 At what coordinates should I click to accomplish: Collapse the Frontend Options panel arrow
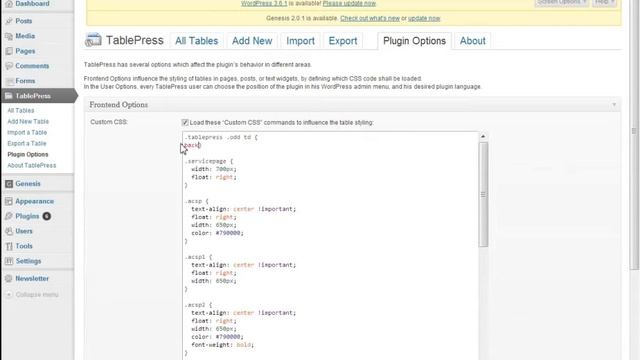point(614,105)
